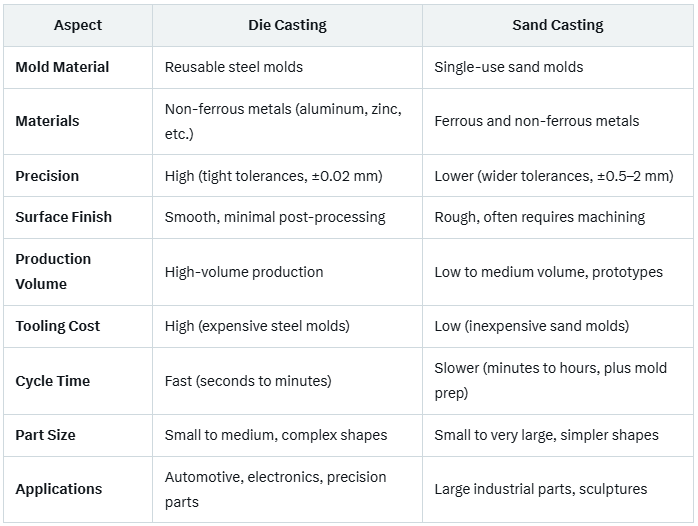Click the "Large industrial parts, sculptures" cell

point(540,489)
